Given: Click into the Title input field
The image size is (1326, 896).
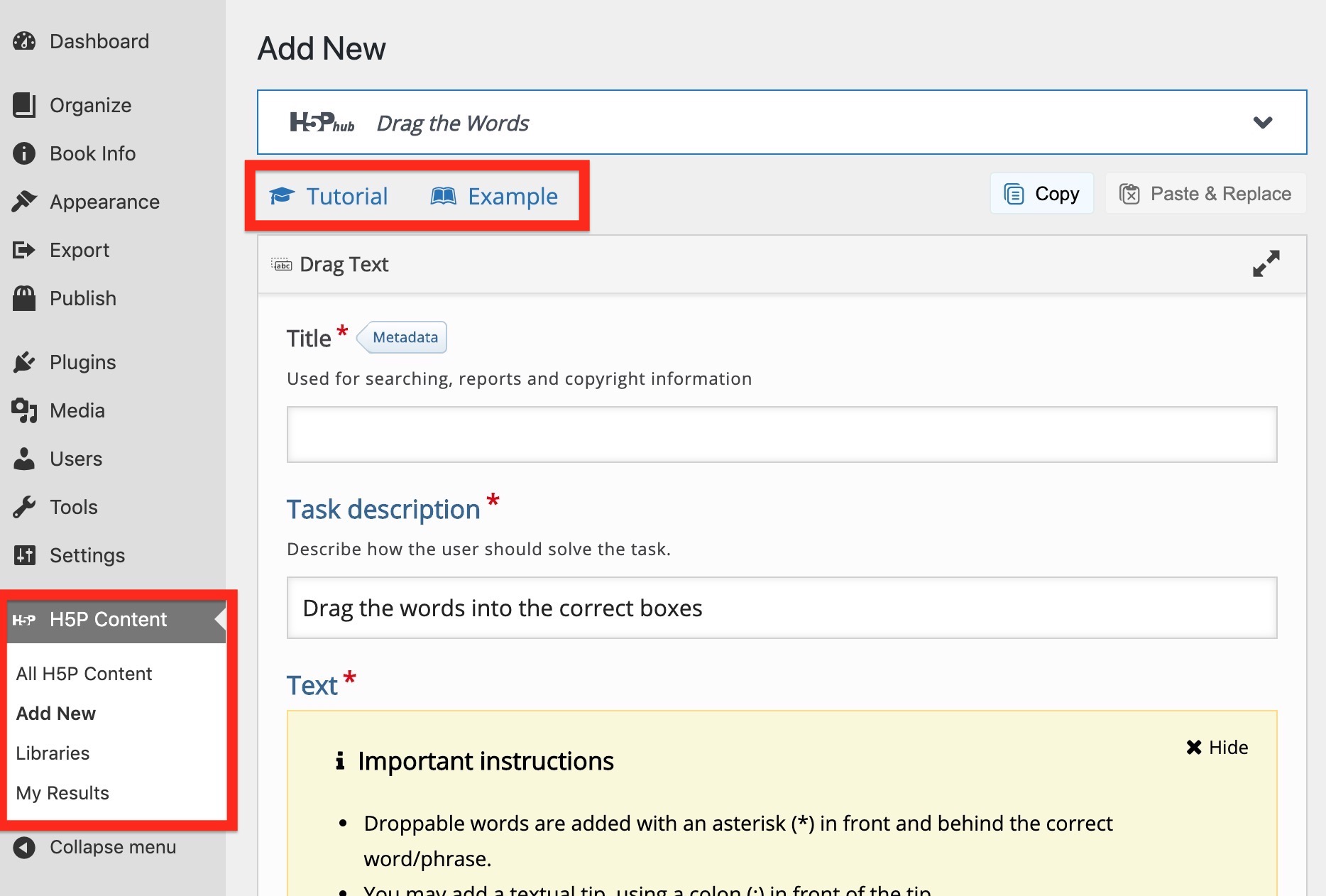Looking at the screenshot, I should (x=782, y=435).
